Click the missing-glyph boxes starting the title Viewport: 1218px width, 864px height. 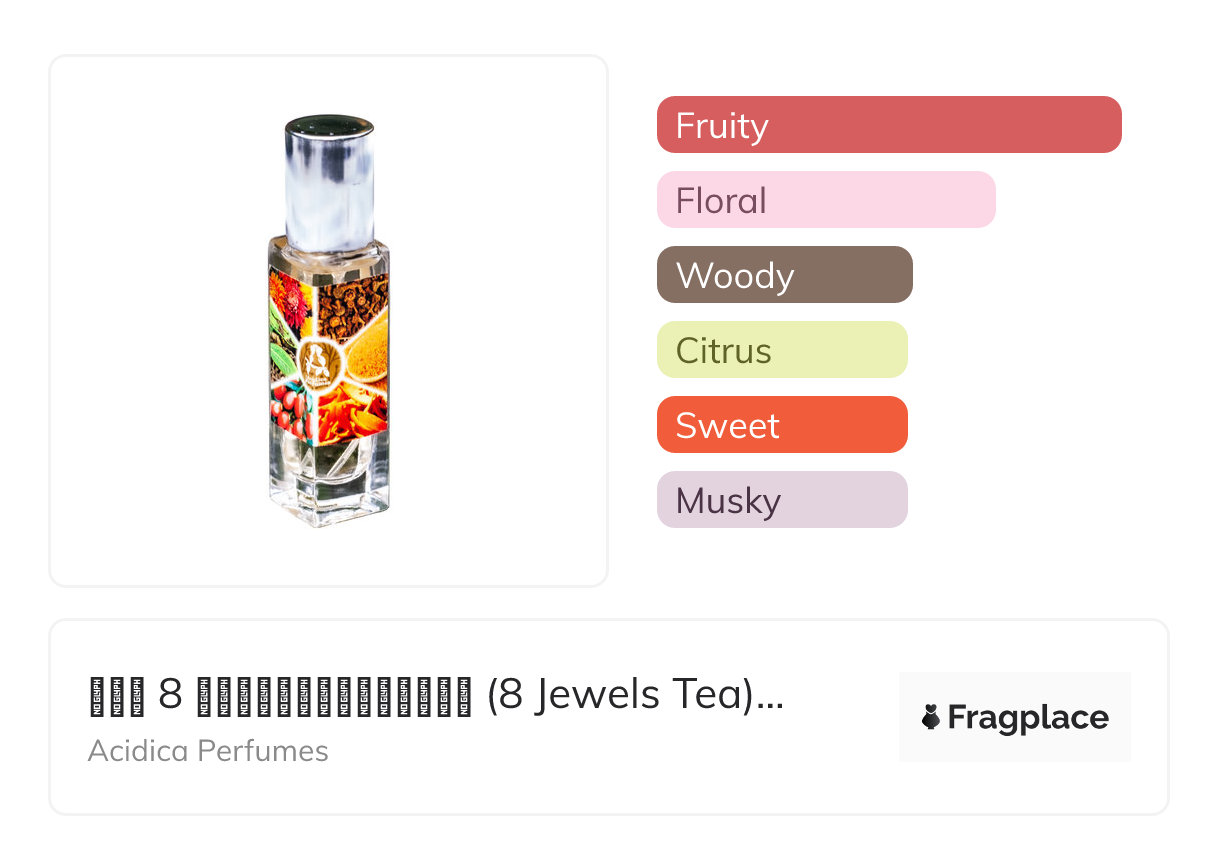(x=117, y=695)
